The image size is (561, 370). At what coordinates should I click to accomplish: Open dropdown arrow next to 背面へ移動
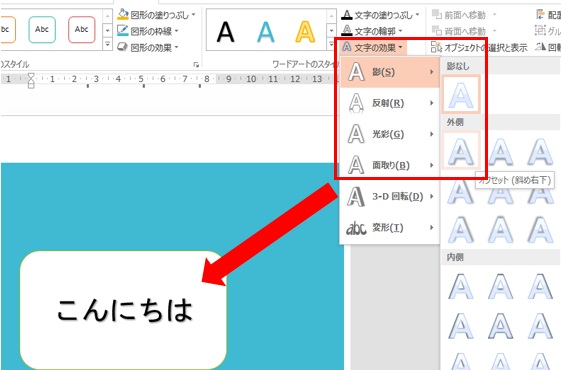494,31
